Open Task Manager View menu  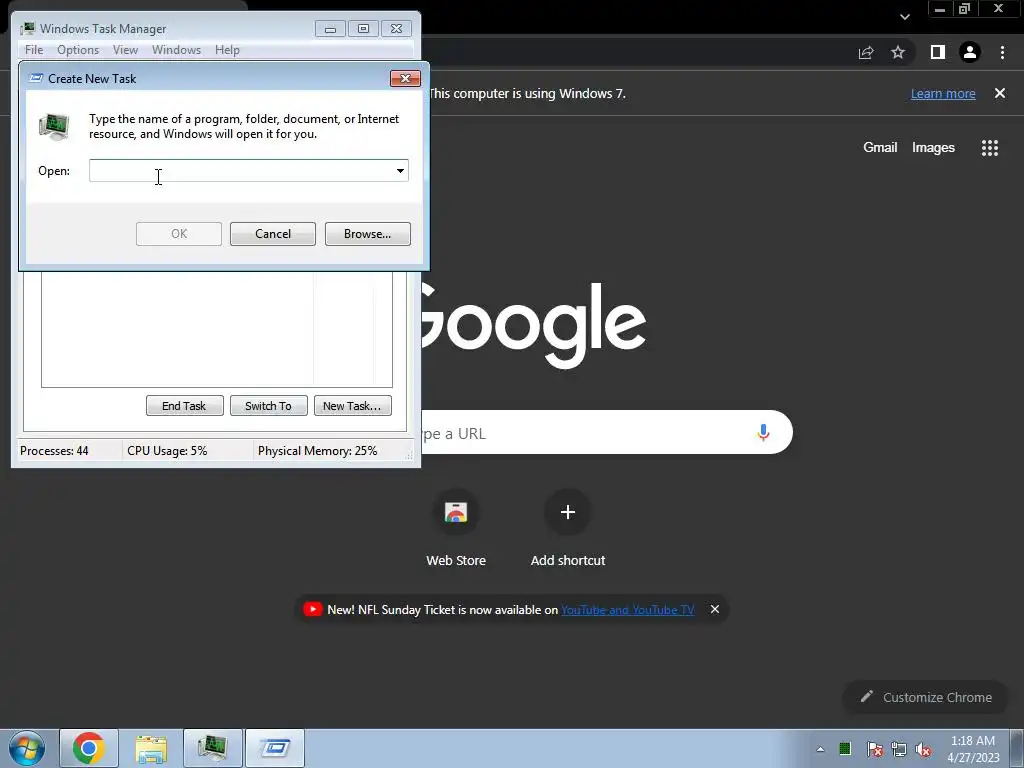[125, 50]
